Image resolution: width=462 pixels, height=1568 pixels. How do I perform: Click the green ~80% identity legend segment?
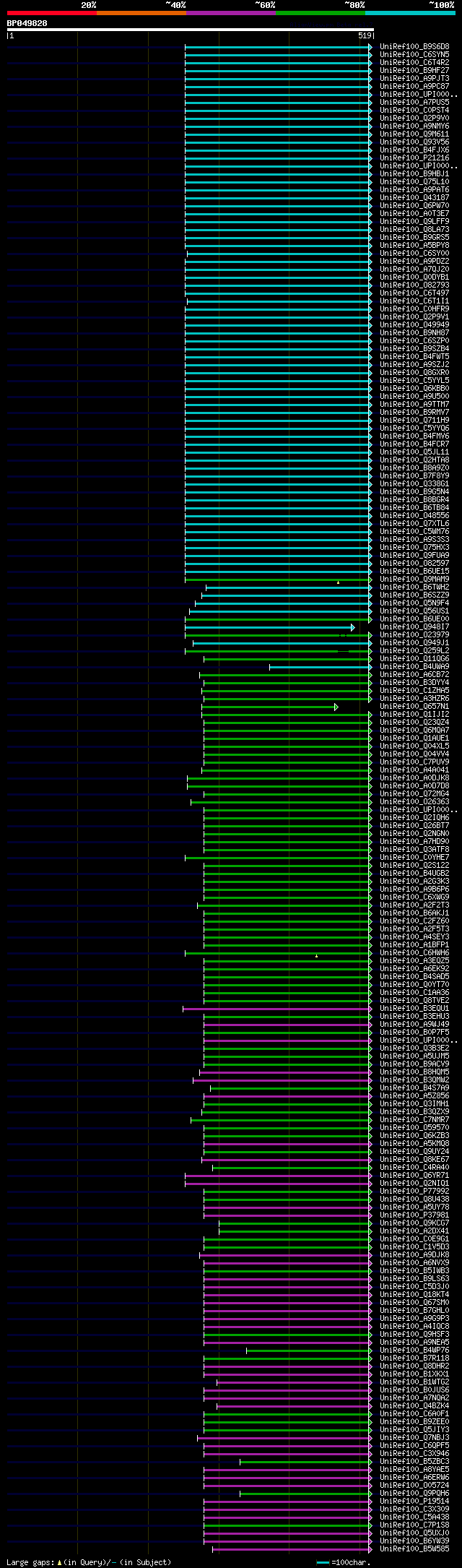(x=321, y=12)
